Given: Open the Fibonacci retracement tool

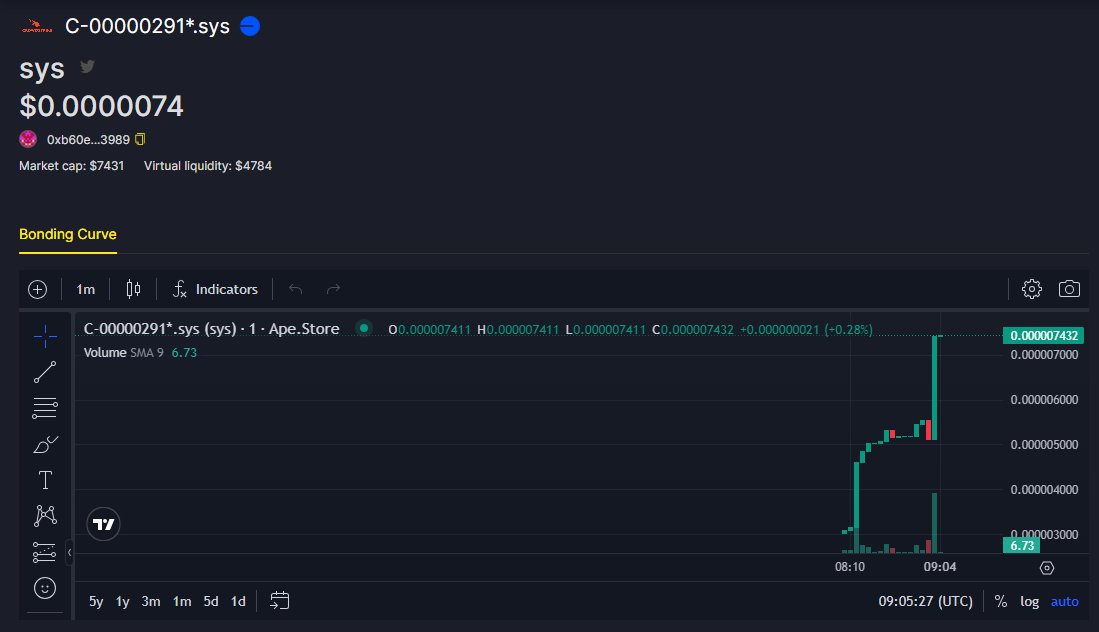Looking at the screenshot, I should pyautogui.click(x=45, y=408).
